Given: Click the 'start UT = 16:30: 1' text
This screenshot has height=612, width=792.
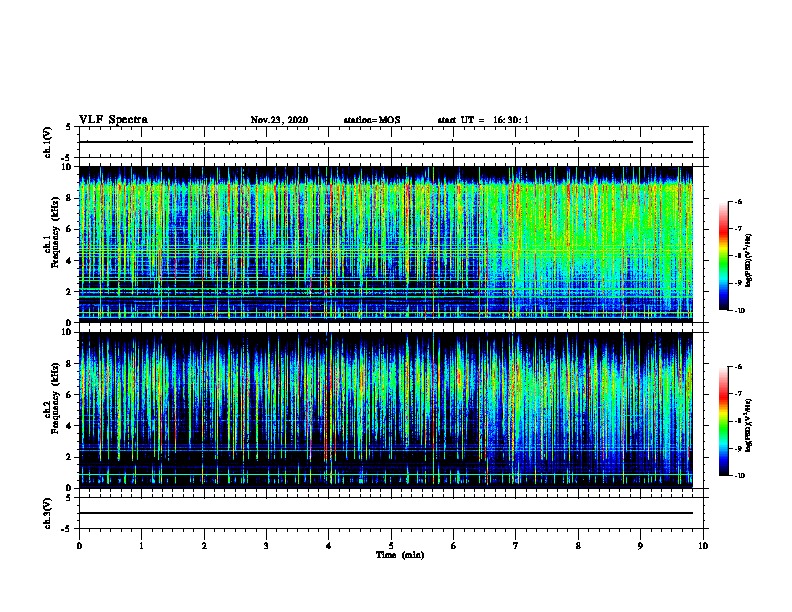Looking at the screenshot, I should click(x=483, y=120).
